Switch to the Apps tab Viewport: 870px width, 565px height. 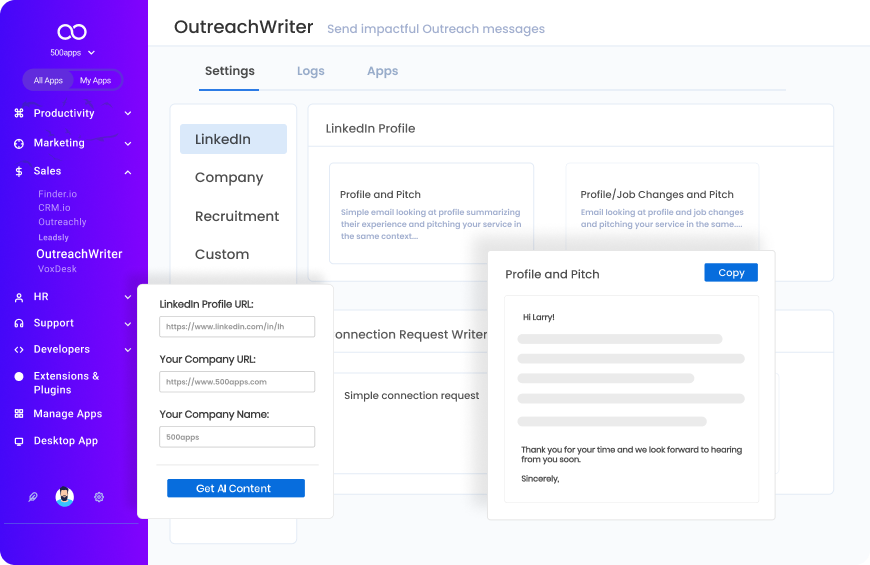(x=382, y=71)
